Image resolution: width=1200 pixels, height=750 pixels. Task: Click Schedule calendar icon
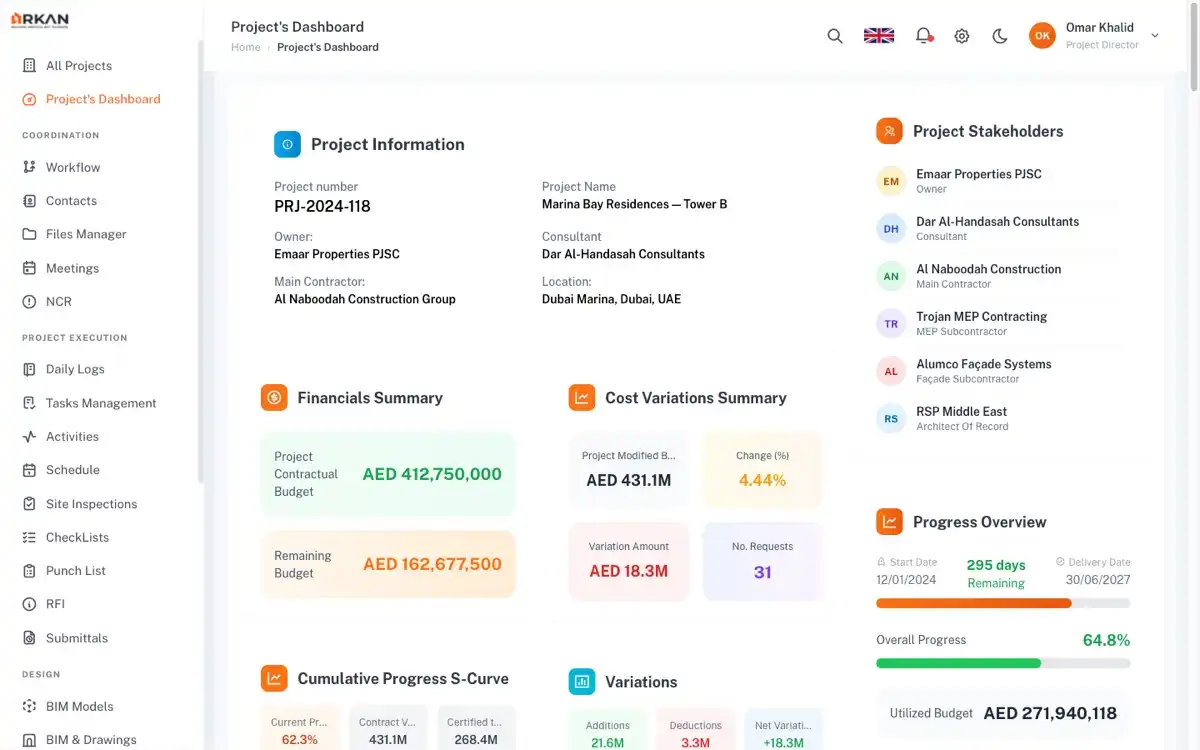coord(29,470)
